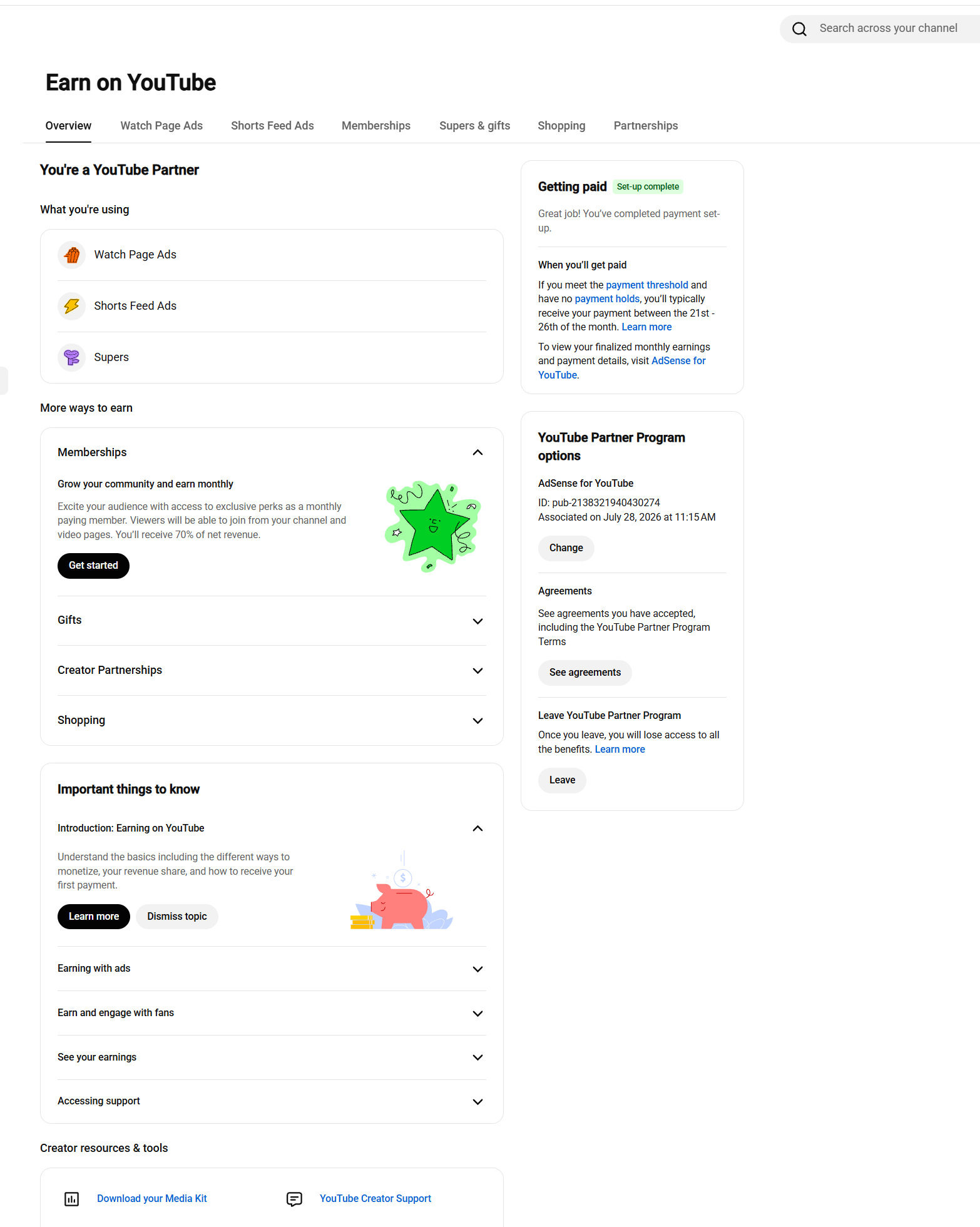Click the Shorts Feed Ads lightning icon
Screen dimensions: 980x1227
tap(72, 306)
